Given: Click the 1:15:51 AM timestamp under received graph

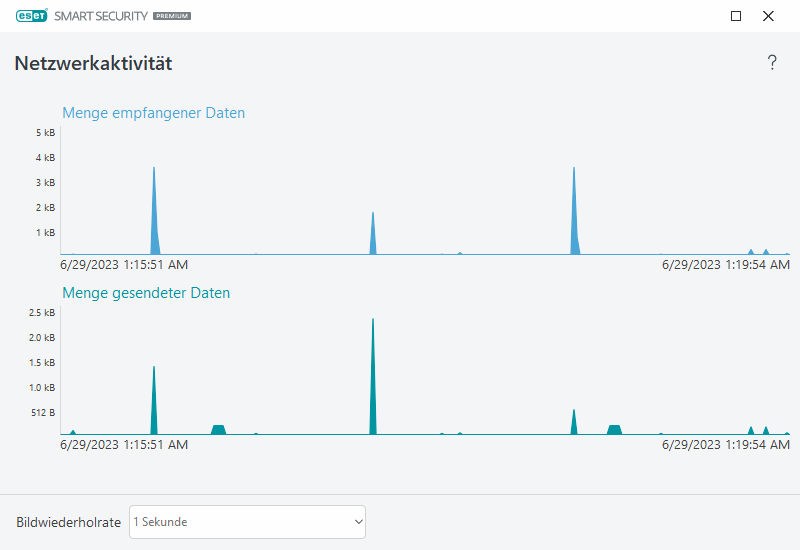Looking at the screenshot, I should pyautogui.click(x=124, y=265).
